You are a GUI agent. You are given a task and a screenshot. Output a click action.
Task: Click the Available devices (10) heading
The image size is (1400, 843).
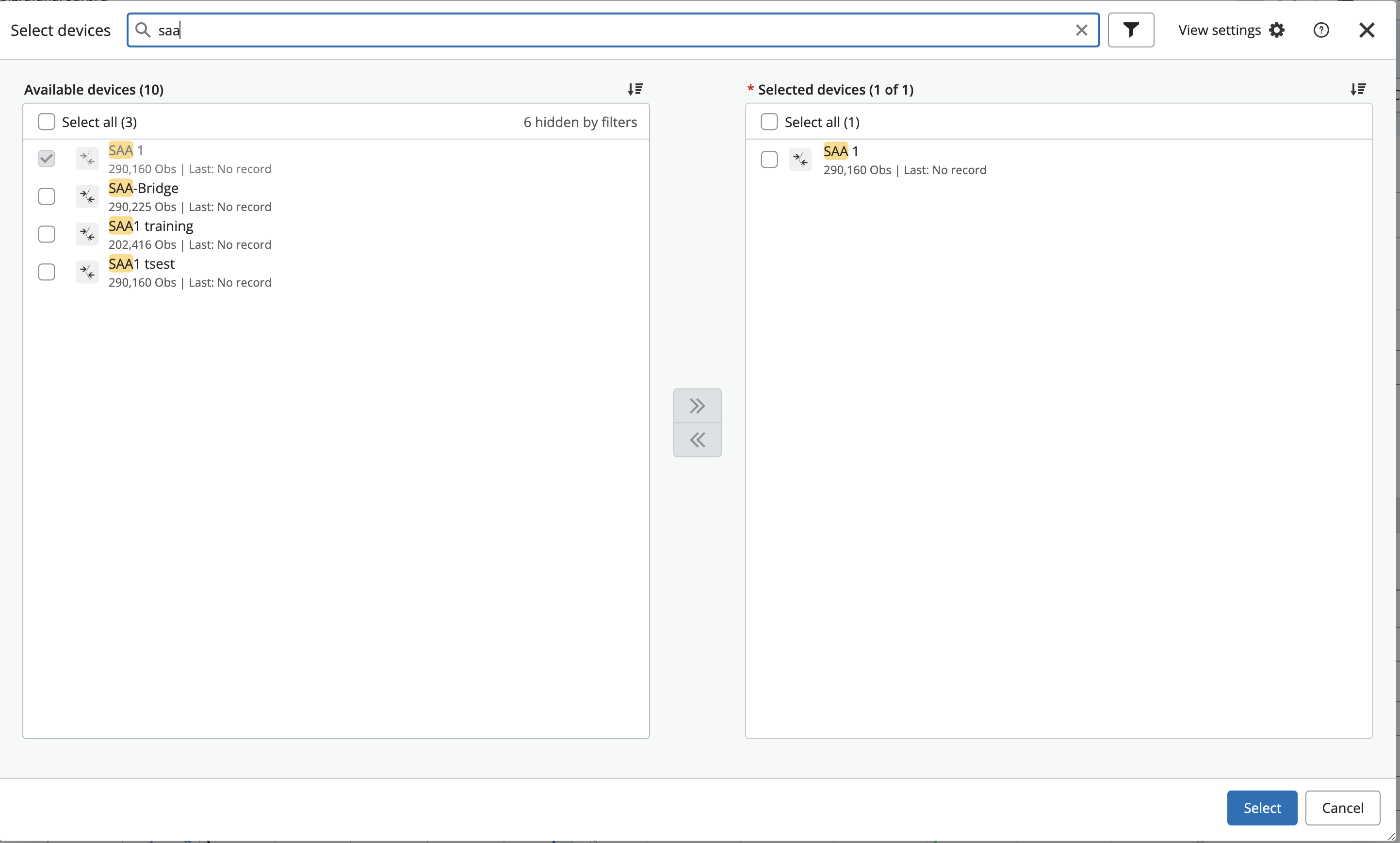coord(94,90)
